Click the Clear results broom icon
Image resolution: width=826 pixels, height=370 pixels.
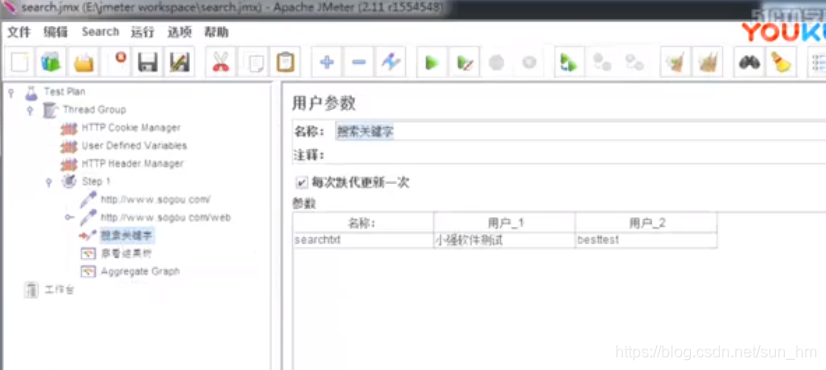tap(675, 63)
